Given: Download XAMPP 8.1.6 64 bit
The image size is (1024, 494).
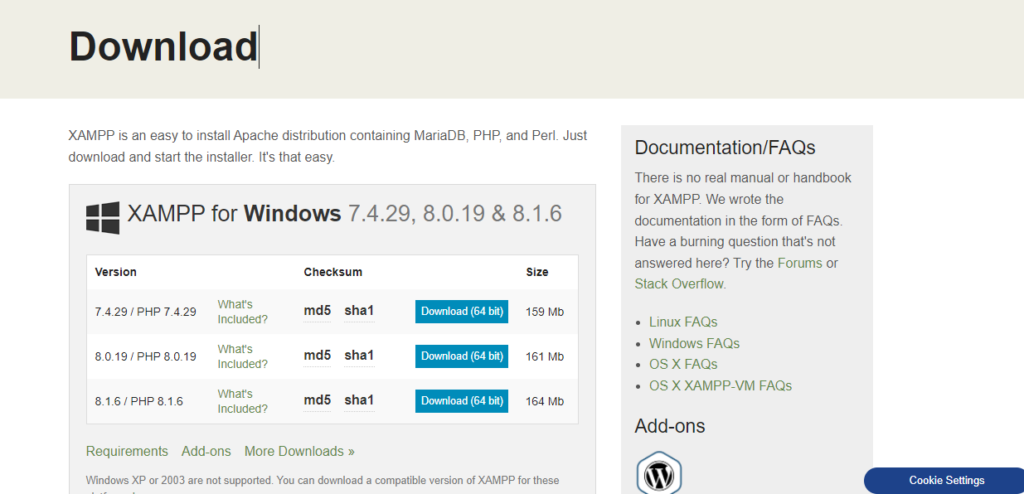Looking at the screenshot, I should point(462,401).
